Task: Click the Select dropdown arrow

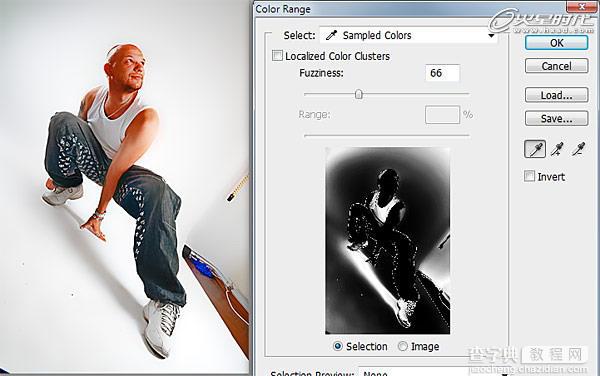Action: coord(491,36)
